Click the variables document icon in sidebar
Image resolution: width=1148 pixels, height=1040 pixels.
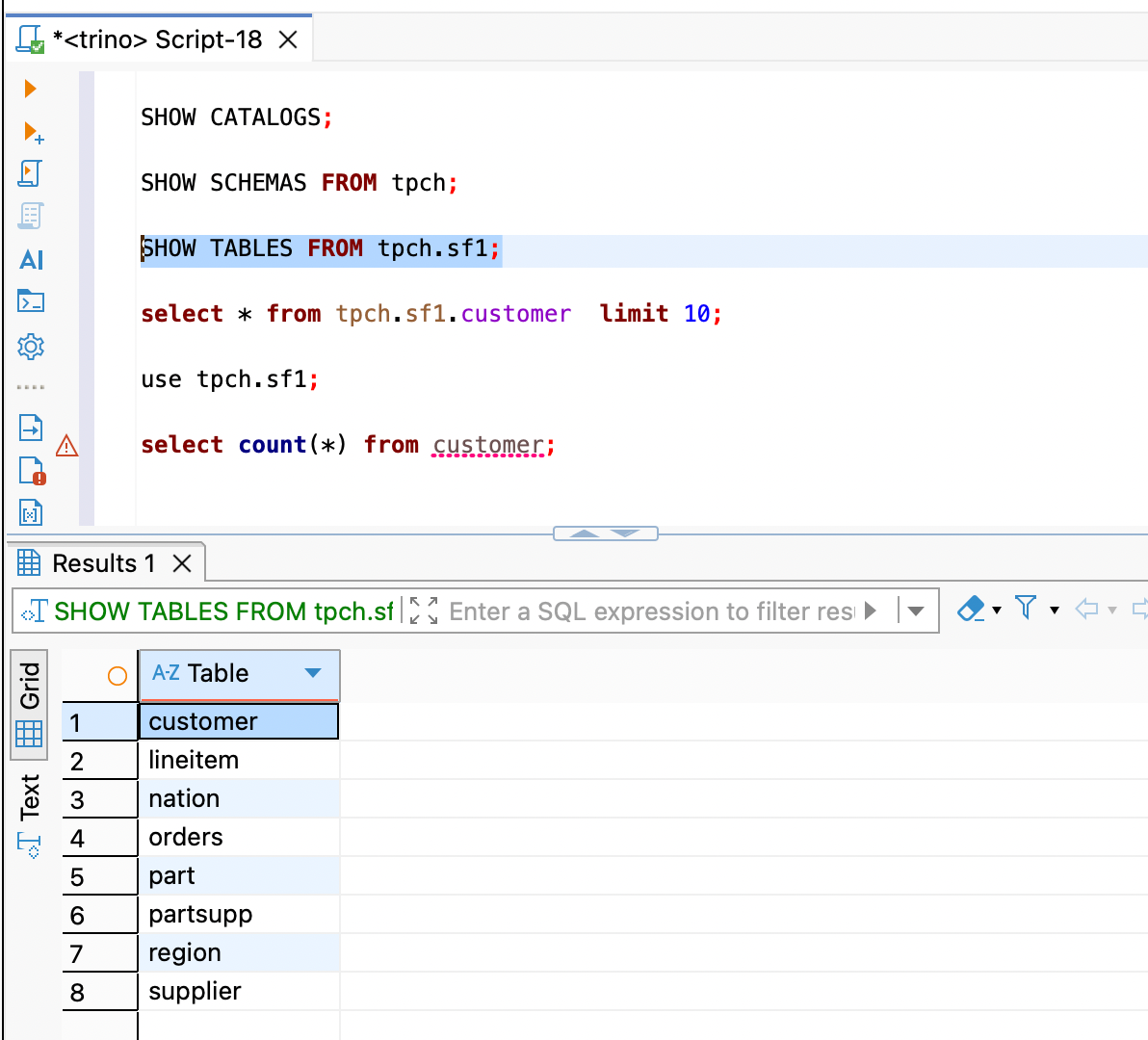[x=30, y=512]
